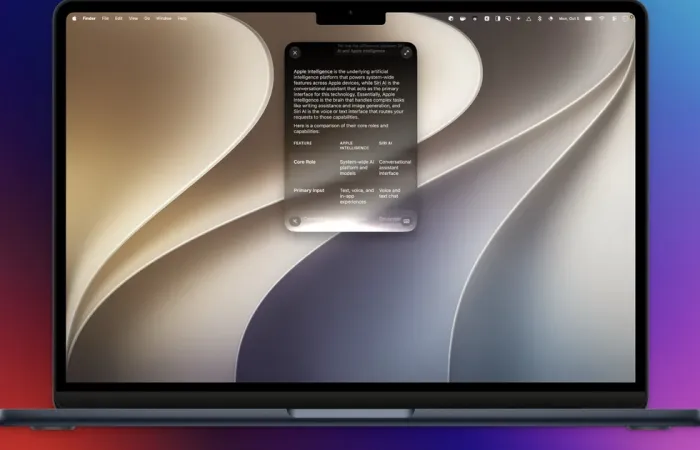The width and height of the screenshot is (700, 450).
Task: Click the "Primary Input" row label
Action: point(309,191)
